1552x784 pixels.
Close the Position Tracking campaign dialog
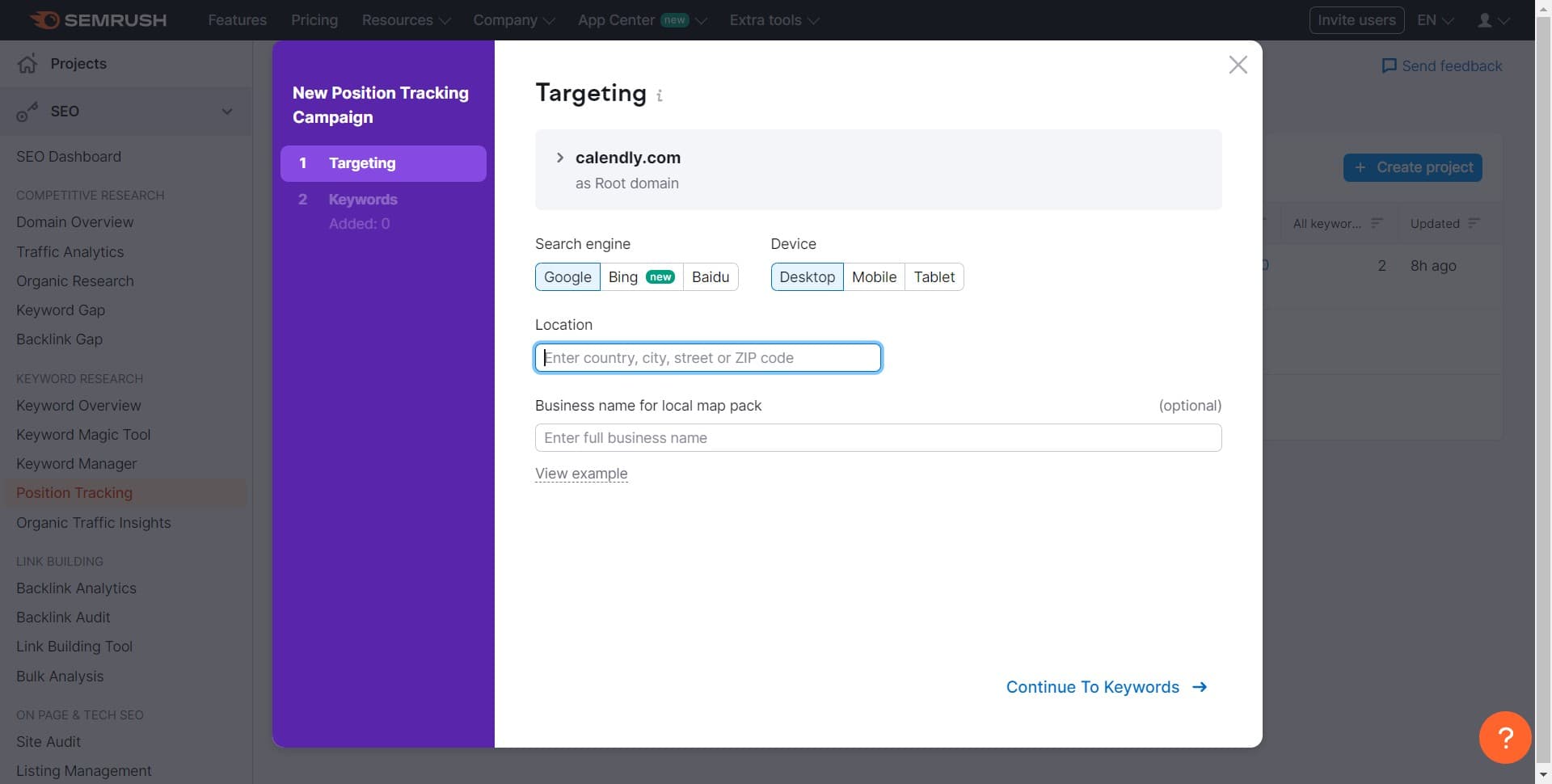coord(1238,65)
